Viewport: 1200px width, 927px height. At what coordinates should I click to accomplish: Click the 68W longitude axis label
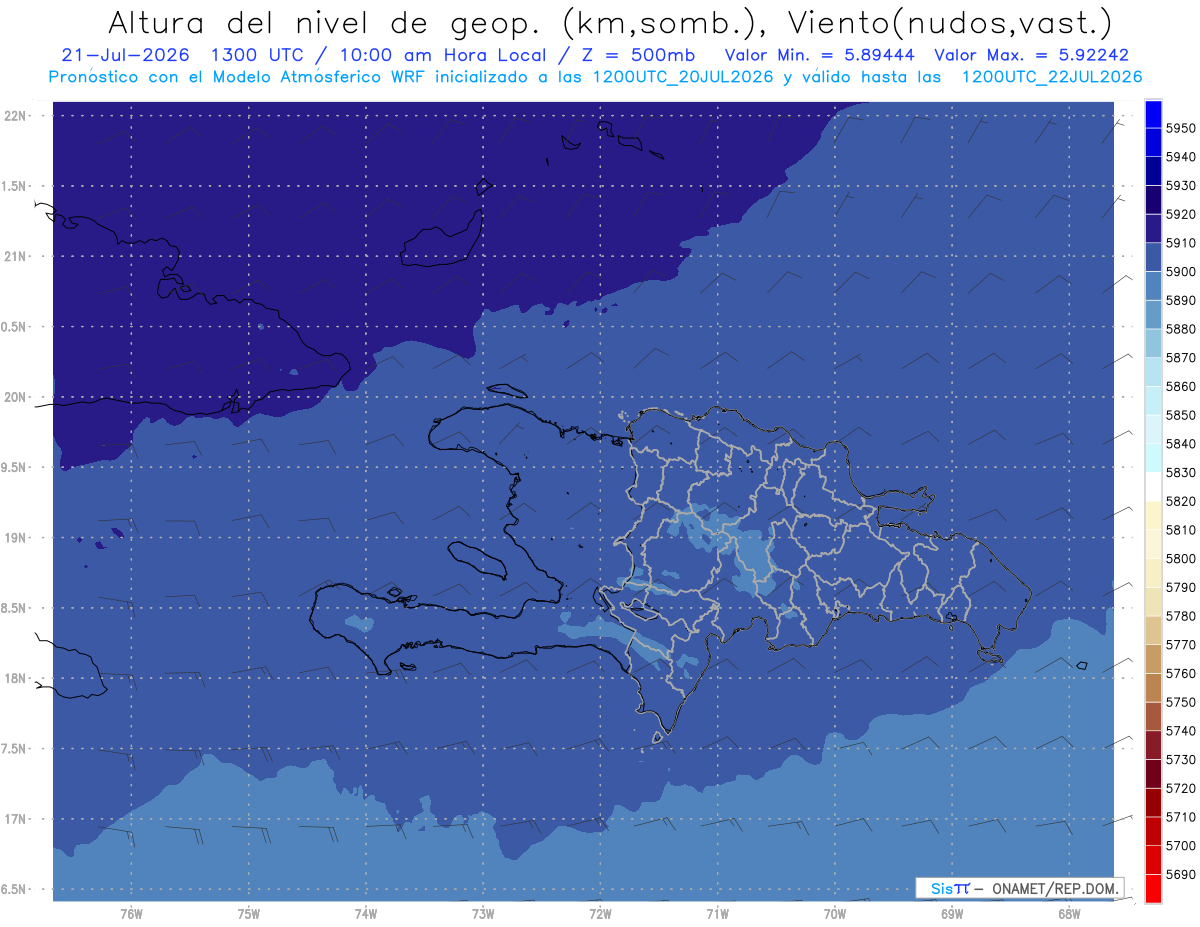1068,913
